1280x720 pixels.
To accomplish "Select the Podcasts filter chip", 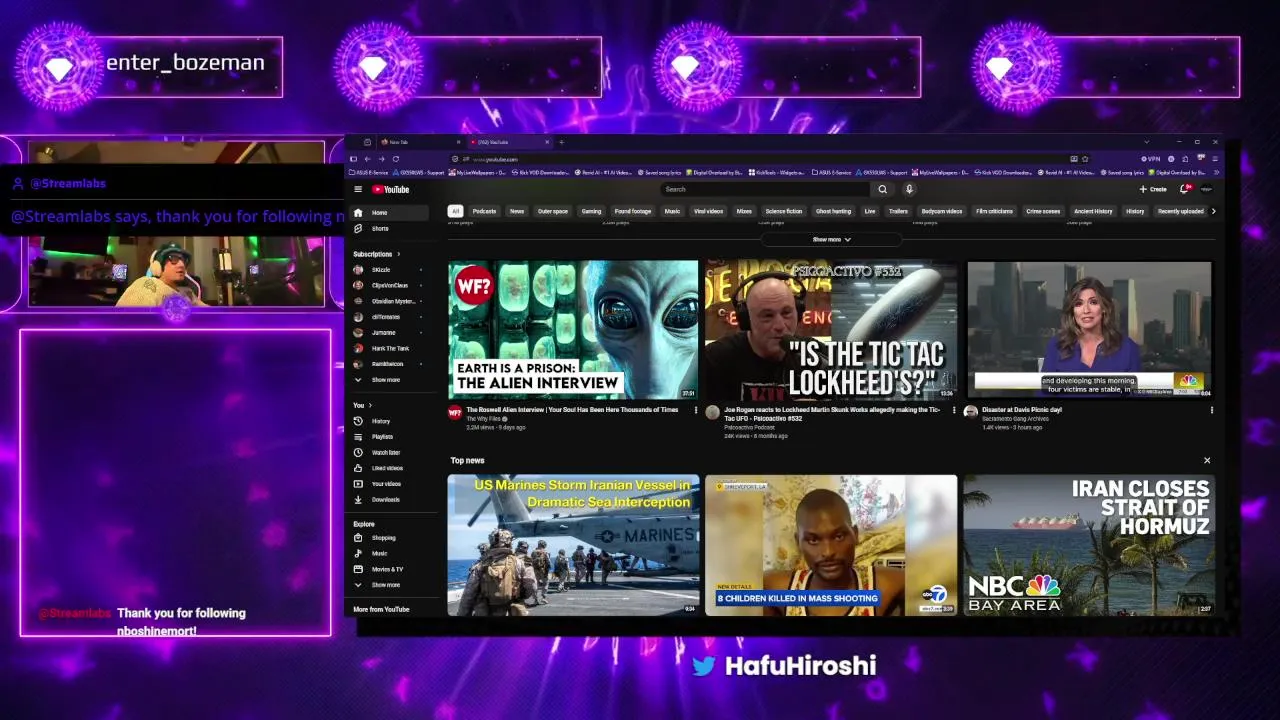I will point(484,211).
